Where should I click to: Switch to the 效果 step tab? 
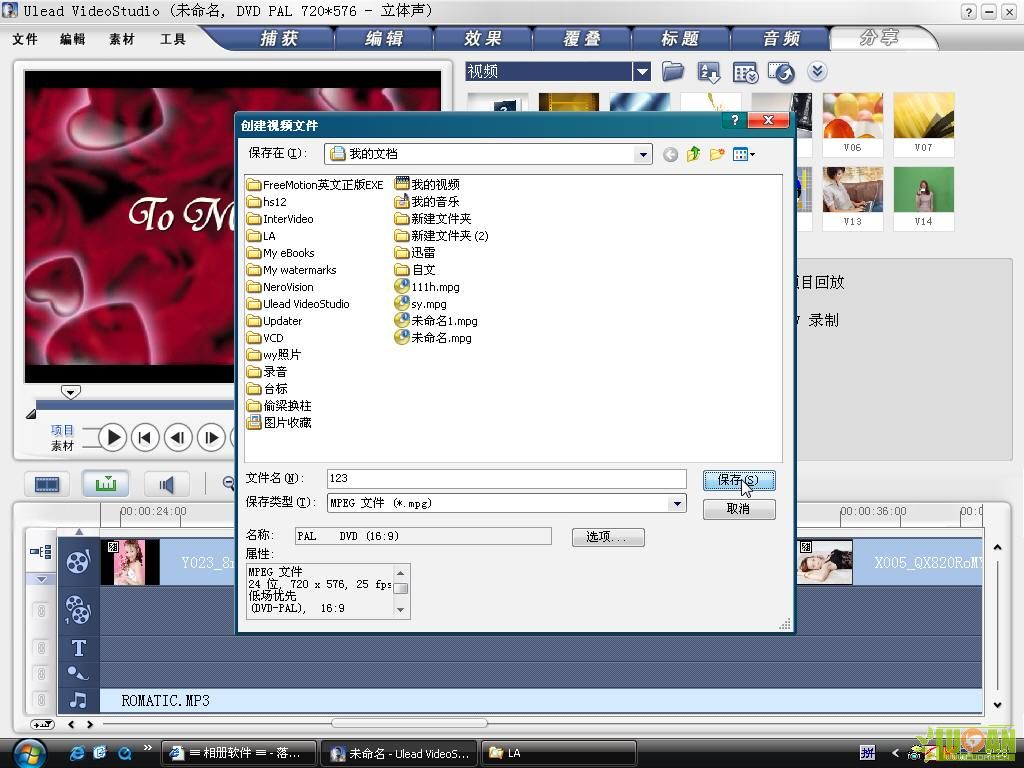coord(483,39)
